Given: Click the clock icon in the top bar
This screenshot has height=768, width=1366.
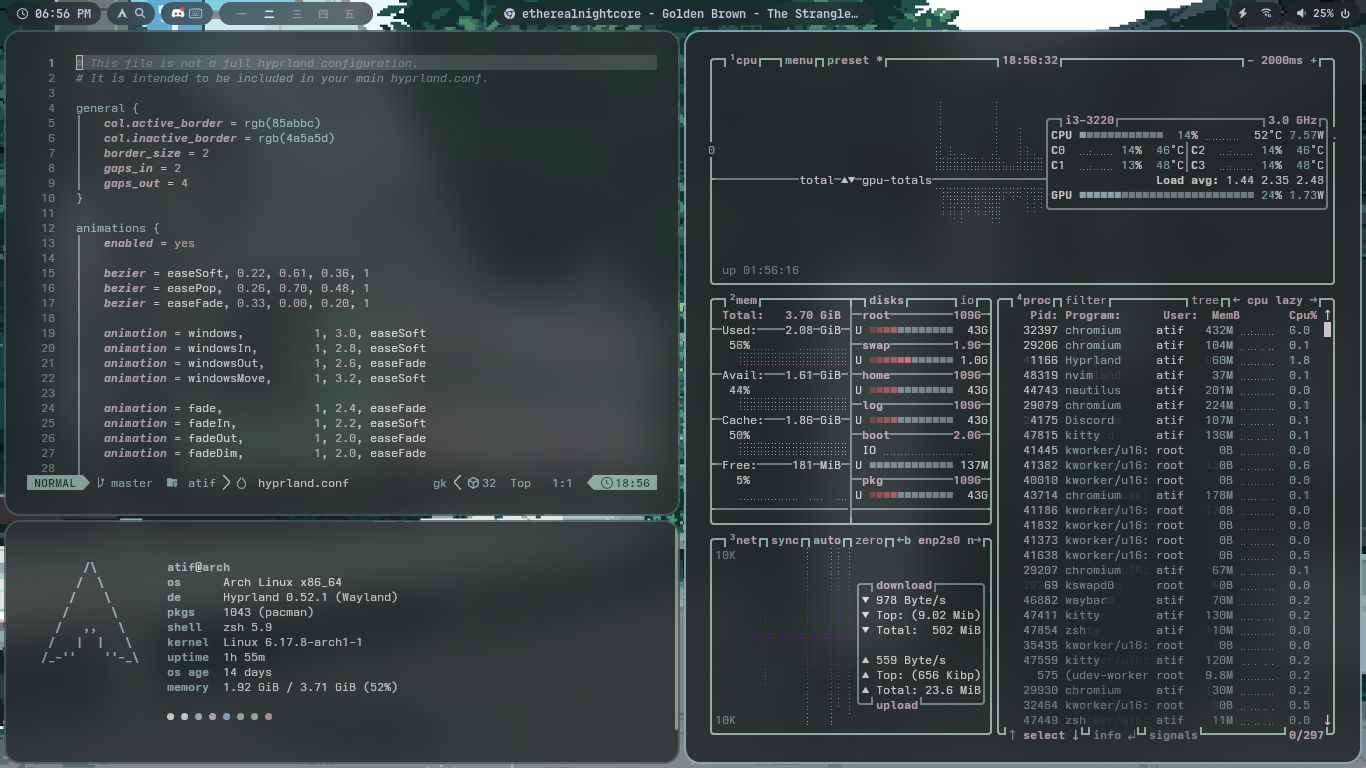Looking at the screenshot, I should [x=20, y=14].
